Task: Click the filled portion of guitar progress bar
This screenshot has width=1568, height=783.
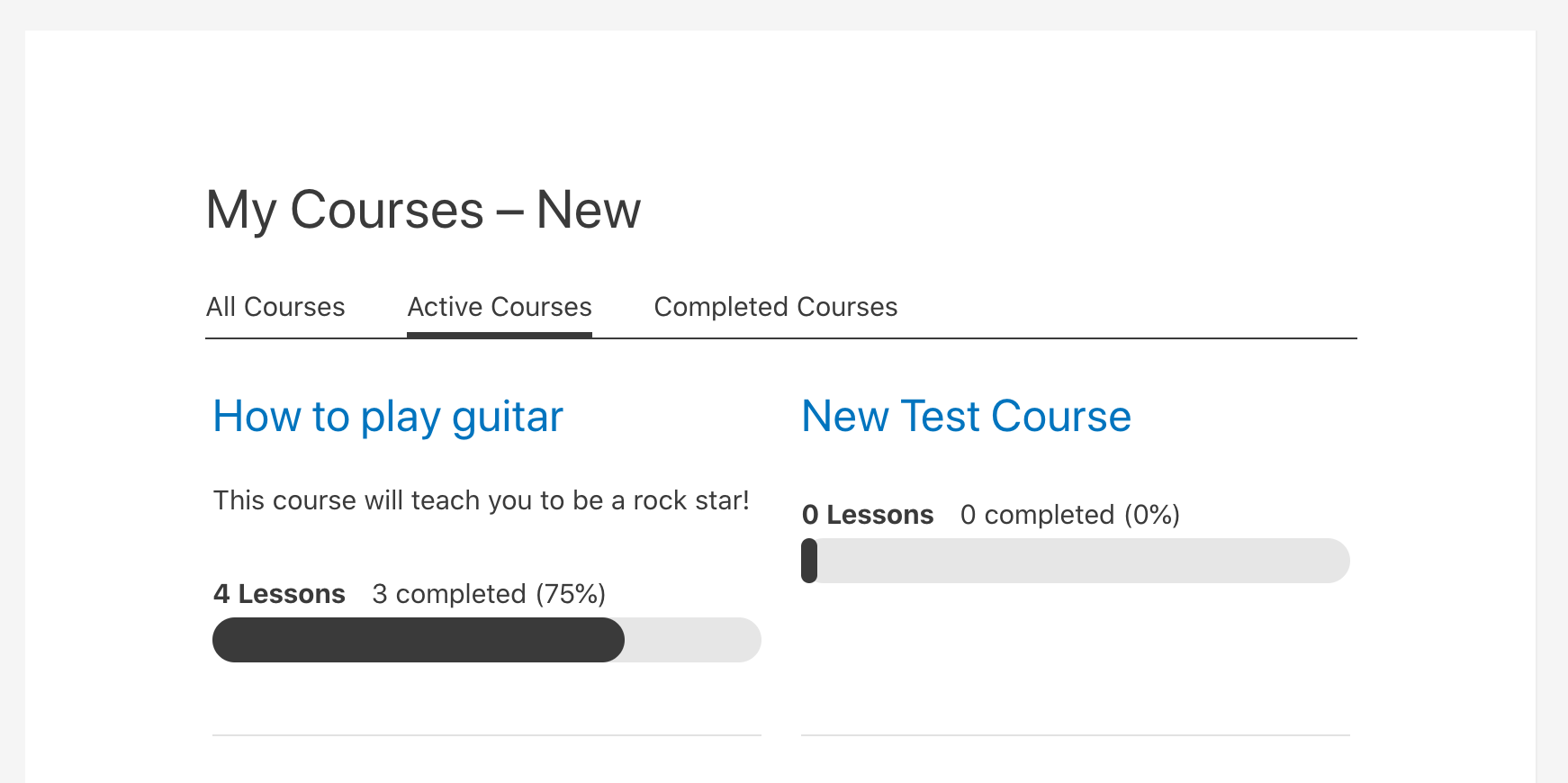Action: point(414,640)
